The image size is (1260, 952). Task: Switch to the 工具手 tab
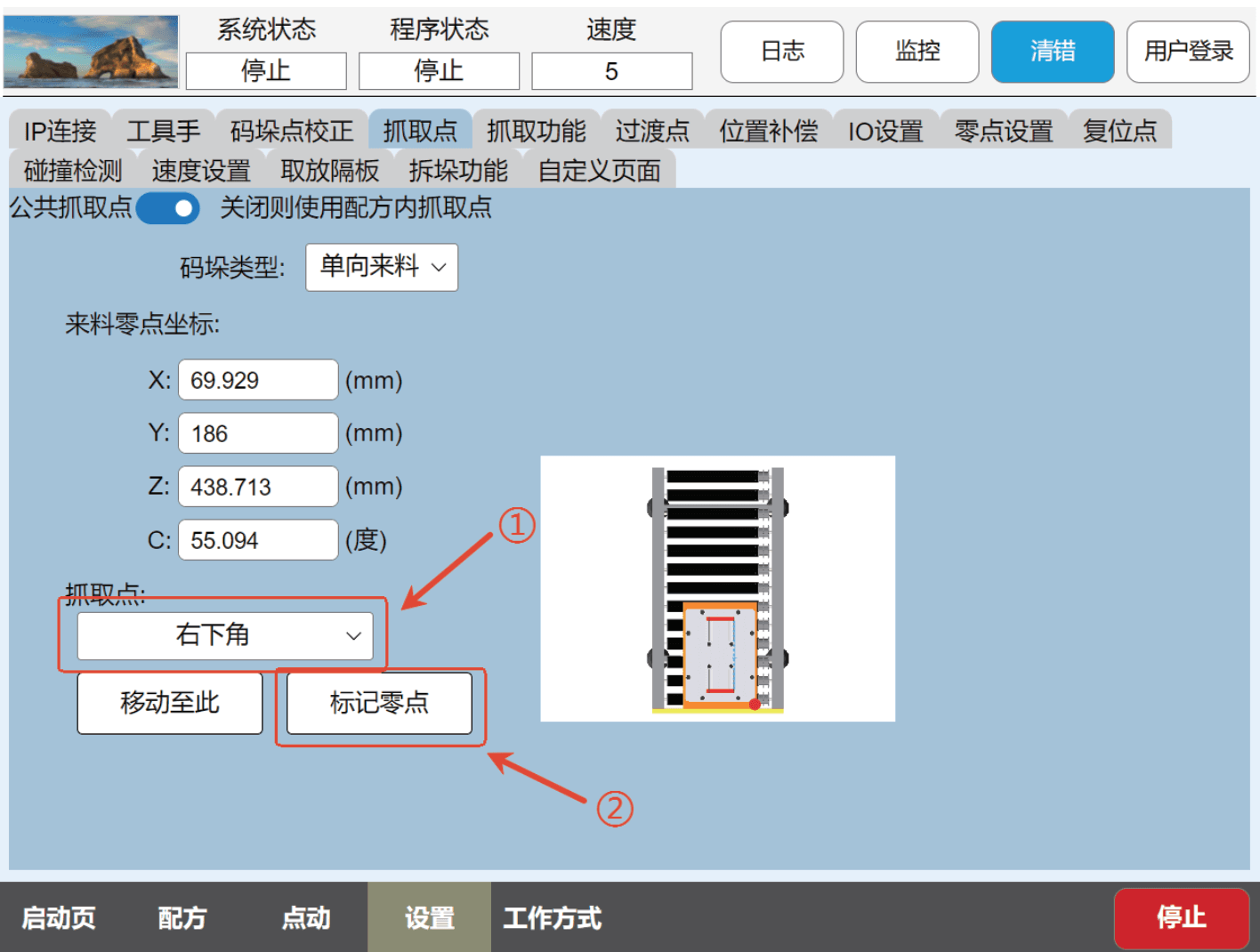coord(164,130)
